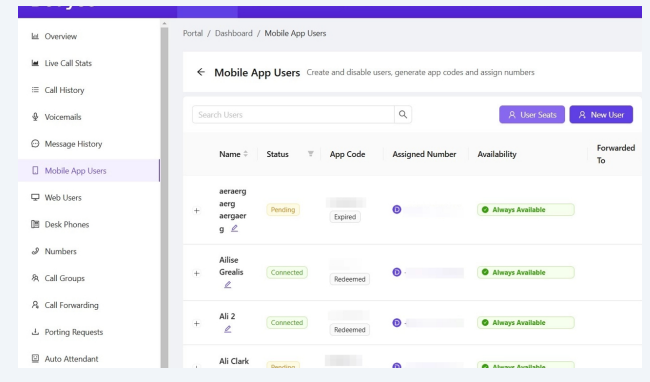
Task: Click the Ali Clark user name
Action: pyautogui.click(x=234, y=361)
